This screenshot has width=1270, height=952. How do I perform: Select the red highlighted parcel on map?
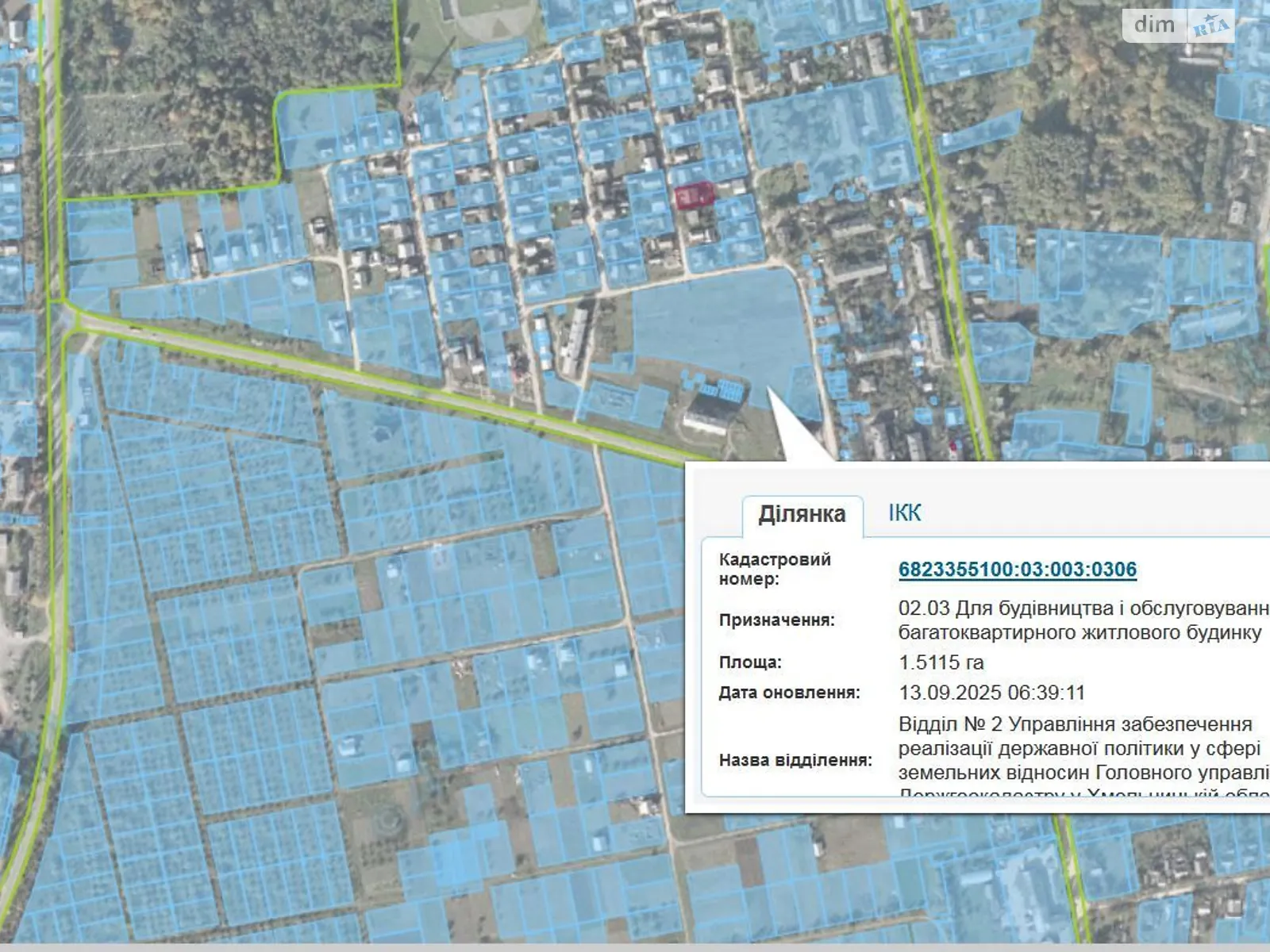(694, 195)
